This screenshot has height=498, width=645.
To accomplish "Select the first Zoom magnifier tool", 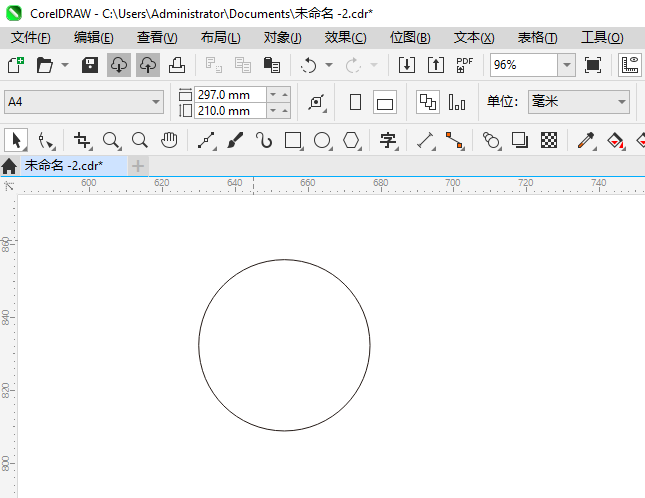I will coord(111,140).
